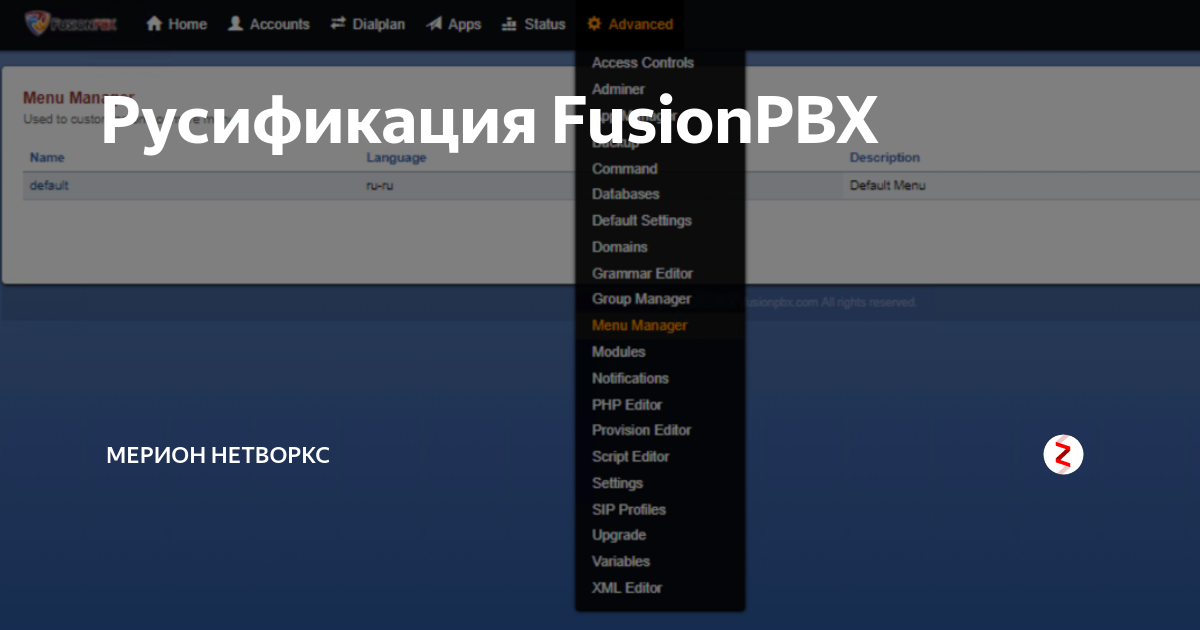Click the paper plane icon beside Apps
This screenshot has height=630, width=1200.
click(434, 24)
